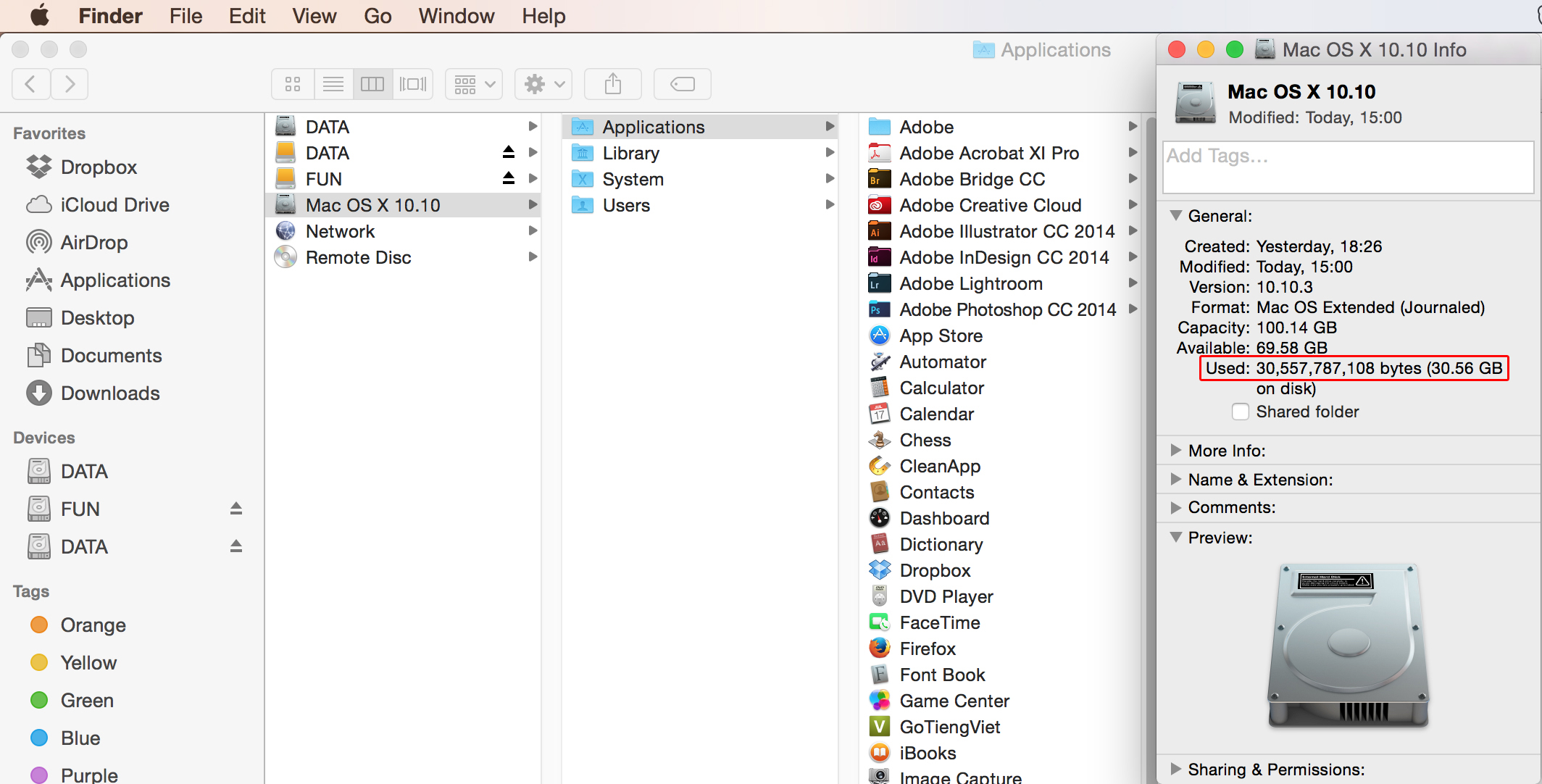Viewport: 1542px width, 784px height.
Task: Open the Action gear dropdown
Action: click(x=543, y=84)
